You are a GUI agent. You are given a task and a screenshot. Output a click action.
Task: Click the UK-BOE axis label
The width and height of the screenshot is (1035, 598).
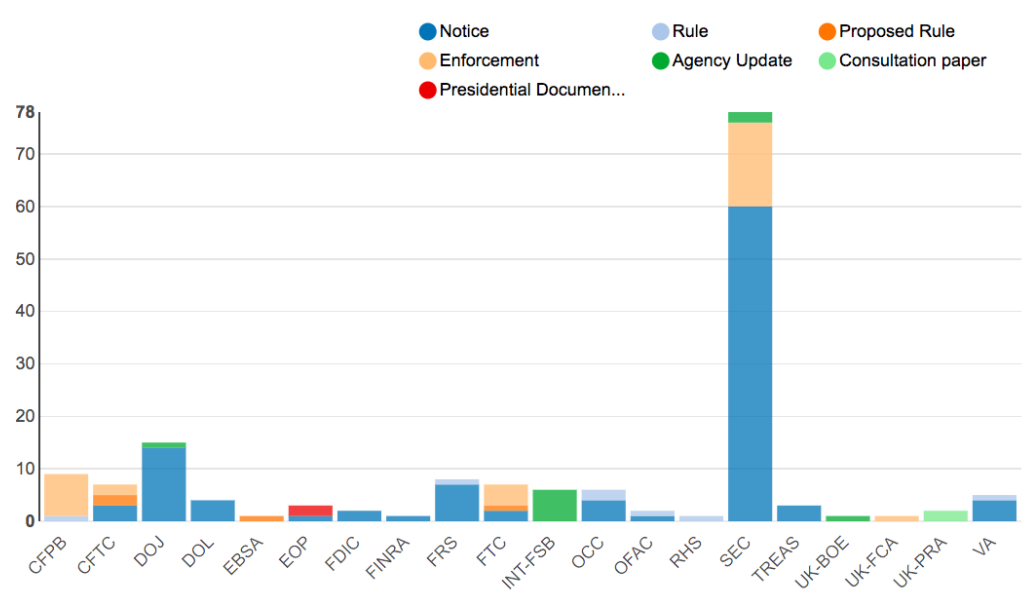pos(822,562)
